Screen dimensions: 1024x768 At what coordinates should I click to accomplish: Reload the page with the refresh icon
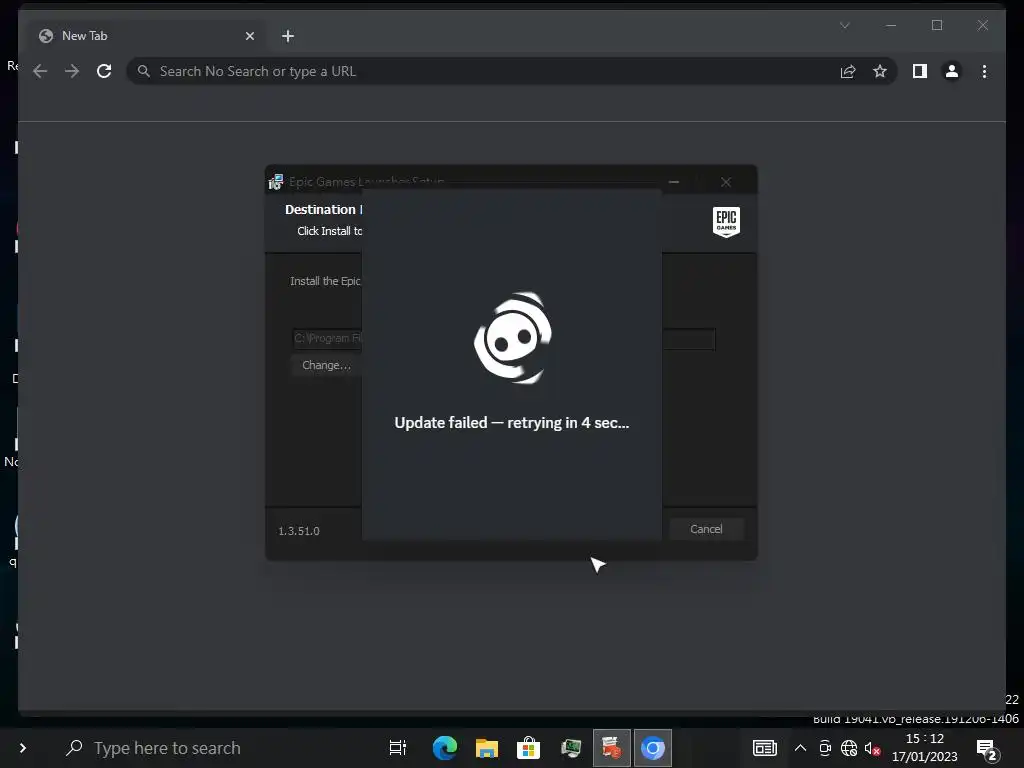[104, 71]
